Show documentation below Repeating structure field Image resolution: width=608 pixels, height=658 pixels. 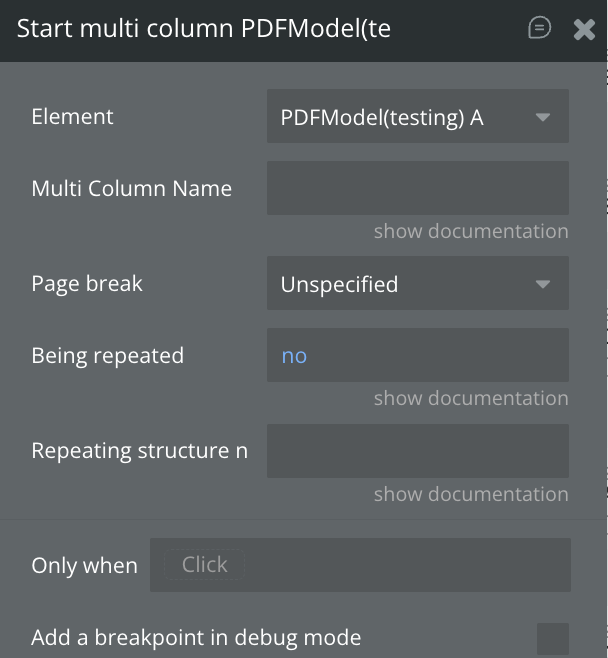[471, 494]
